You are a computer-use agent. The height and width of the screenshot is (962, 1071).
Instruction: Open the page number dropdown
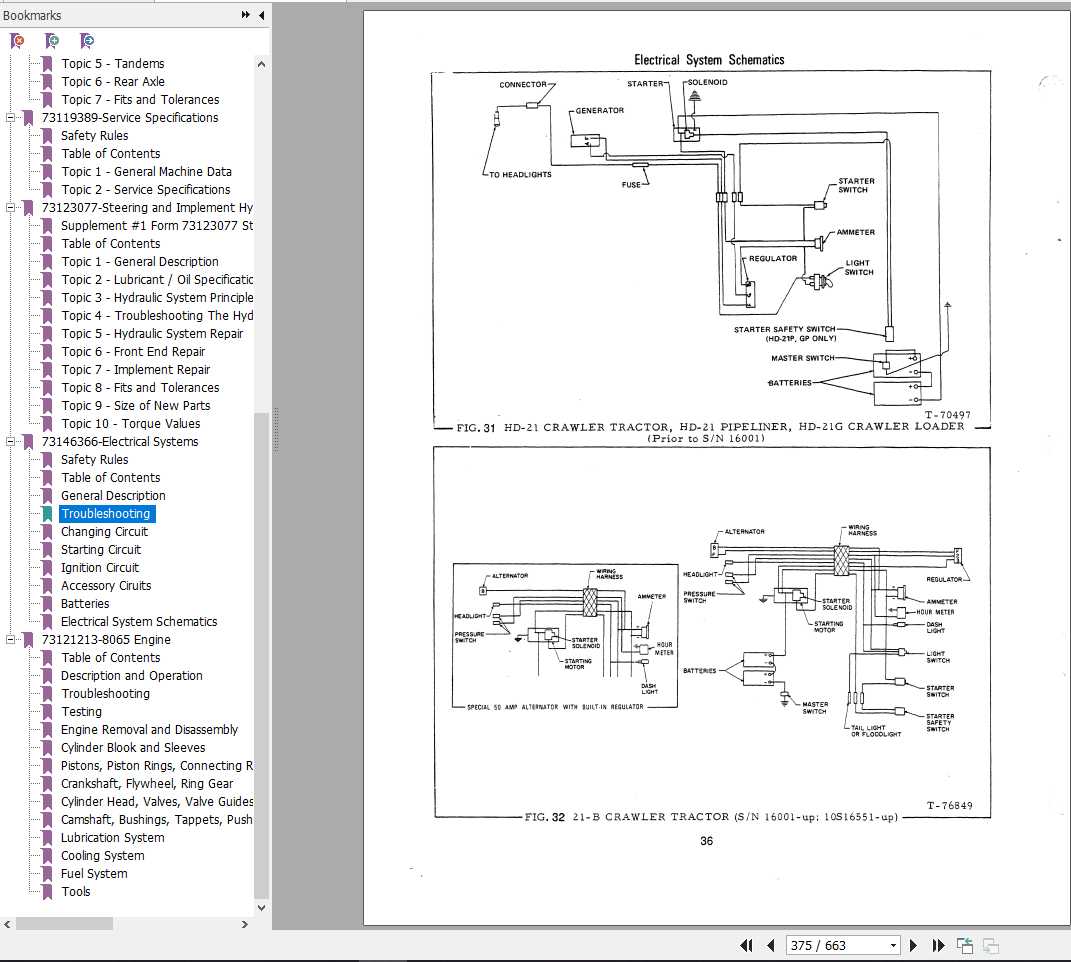coord(893,945)
